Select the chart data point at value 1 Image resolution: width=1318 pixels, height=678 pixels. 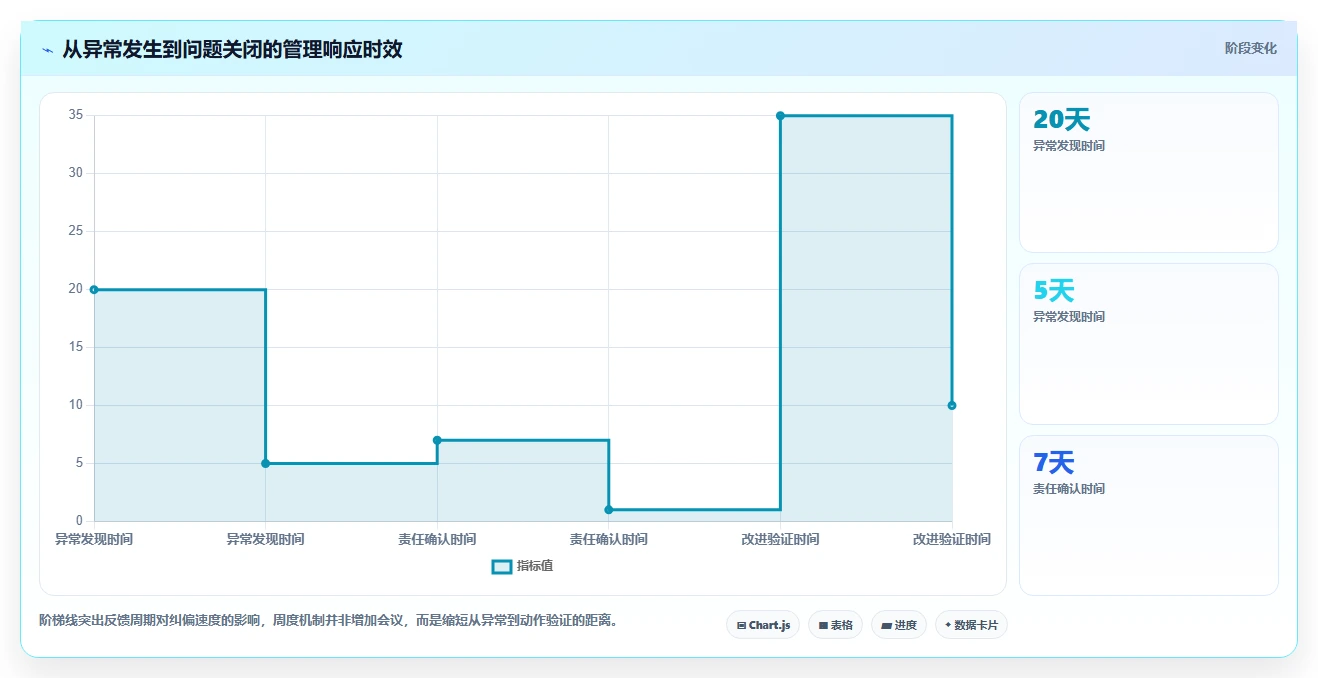pos(609,510)
